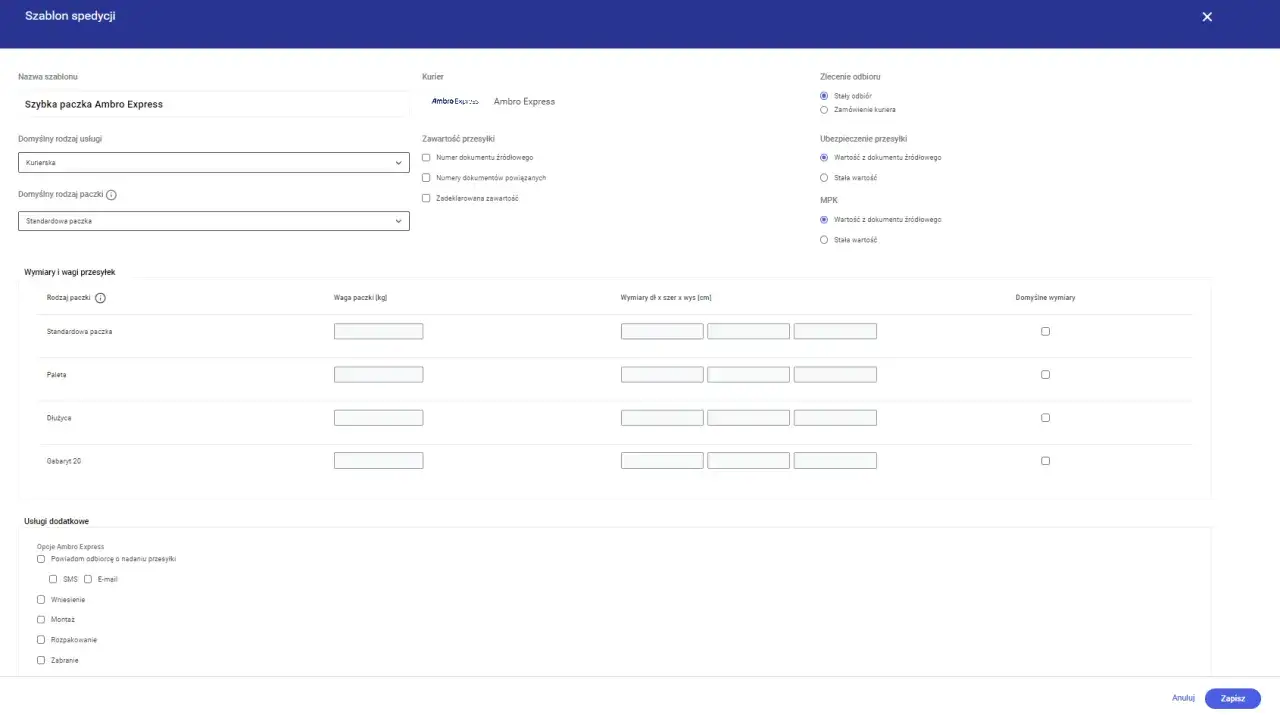Image resolution: width=1280 pixels, height=715 pixels.
Task: Click the Zlecenie odbioru heading
Action: pos(850,77)
